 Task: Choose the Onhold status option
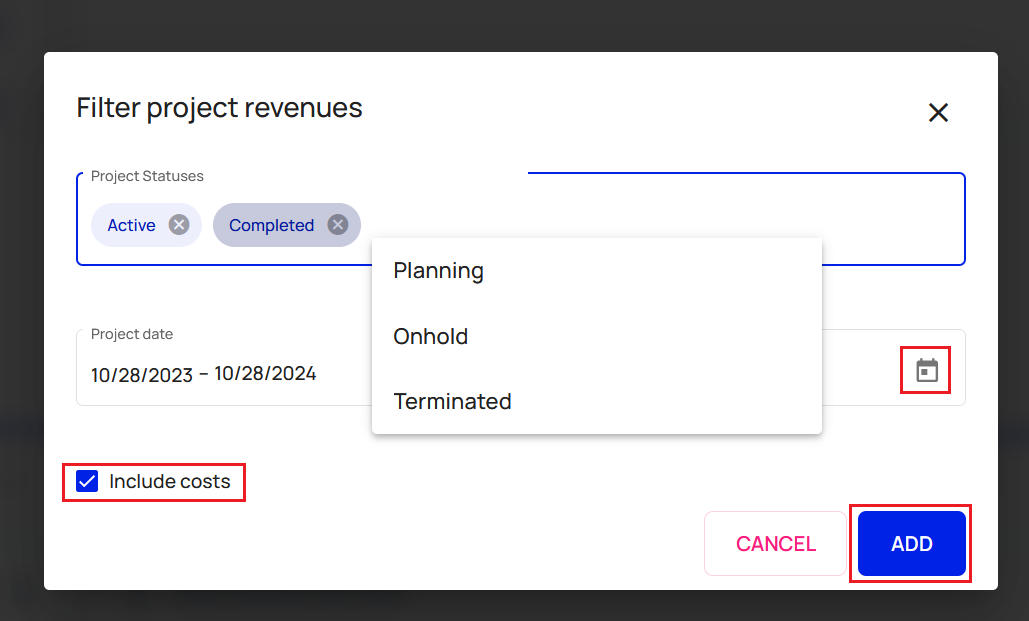[431, 336]
